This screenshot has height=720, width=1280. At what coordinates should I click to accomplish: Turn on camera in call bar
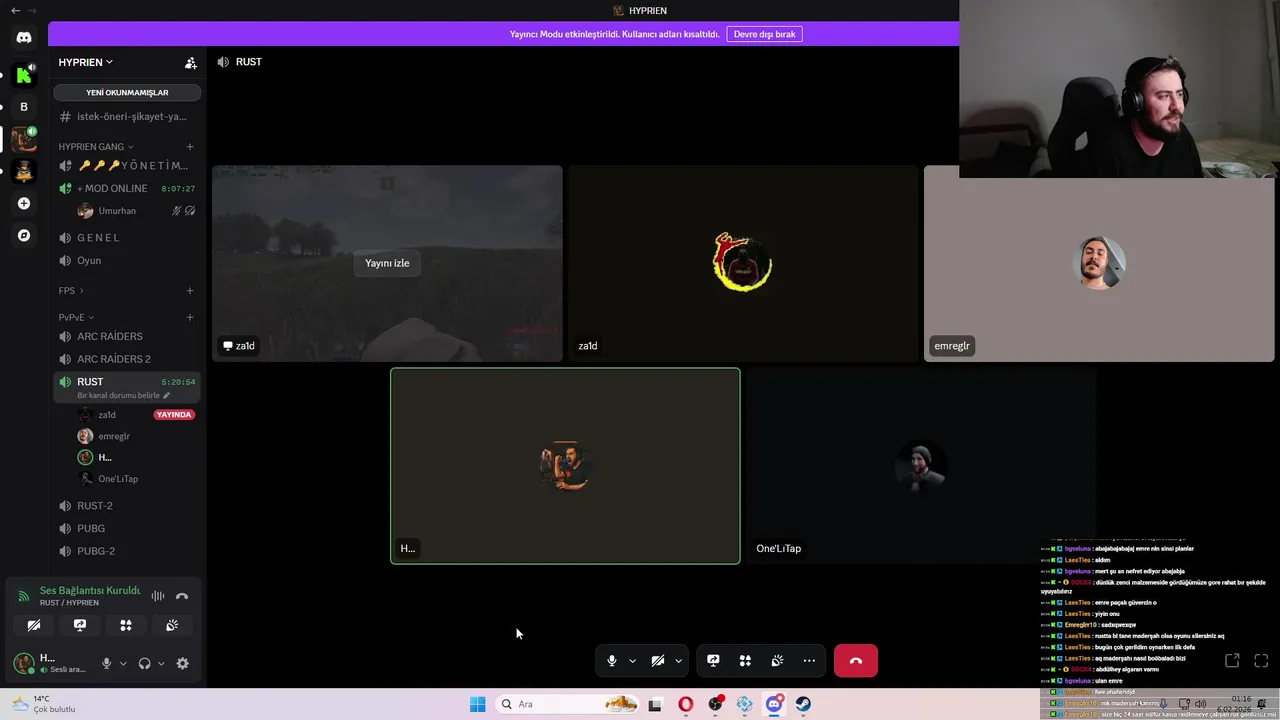click(x=658, y=661)
